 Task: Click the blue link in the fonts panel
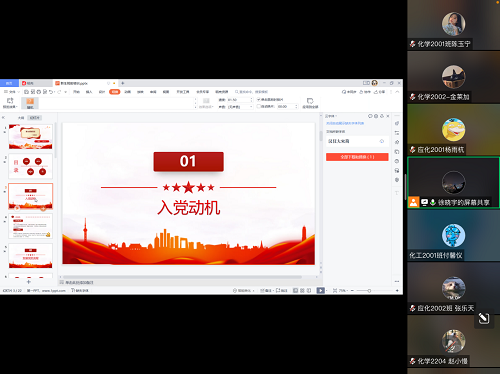(x=345, y=123)
